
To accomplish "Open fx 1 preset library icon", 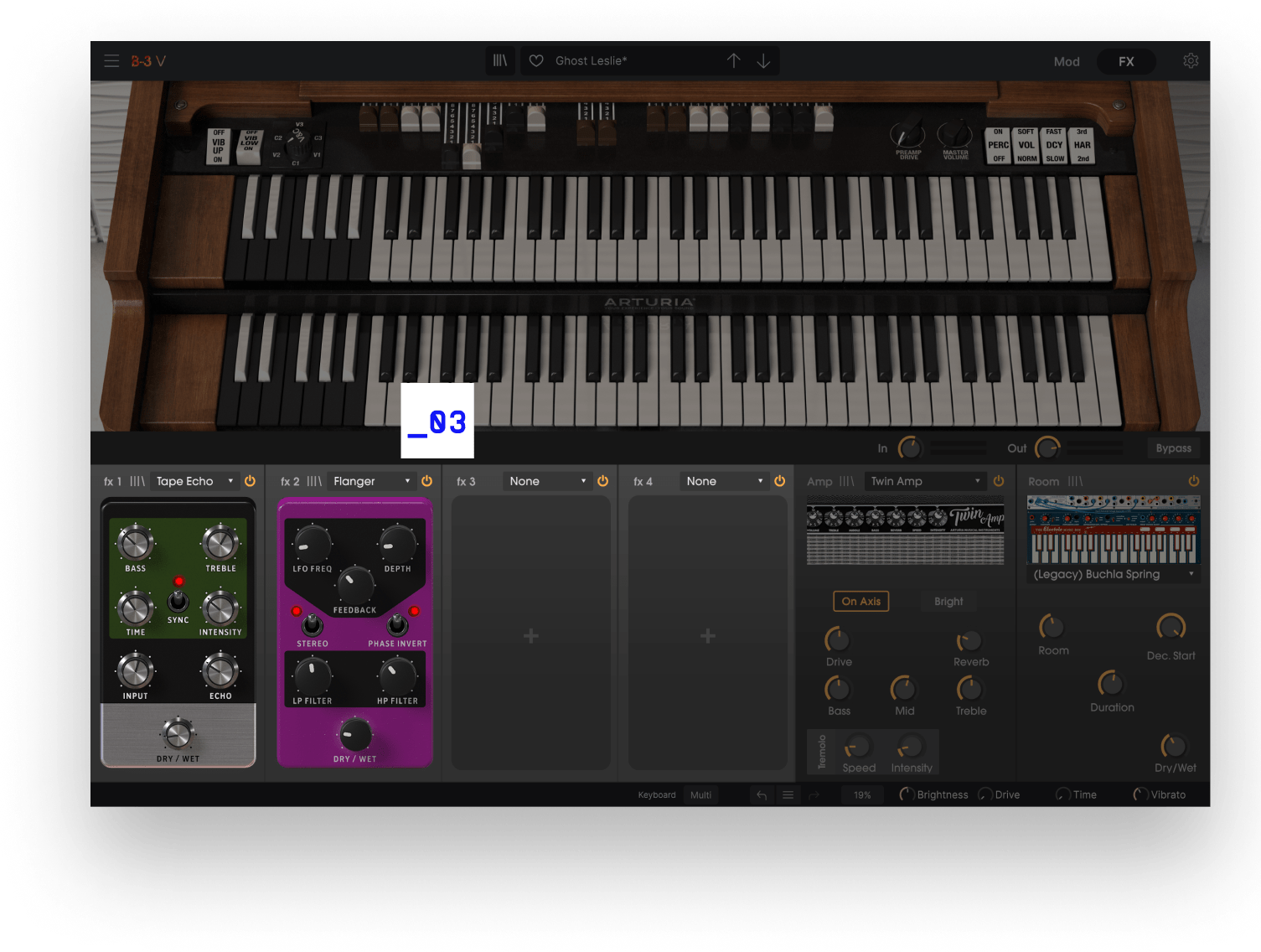I will tap(137, 482).
